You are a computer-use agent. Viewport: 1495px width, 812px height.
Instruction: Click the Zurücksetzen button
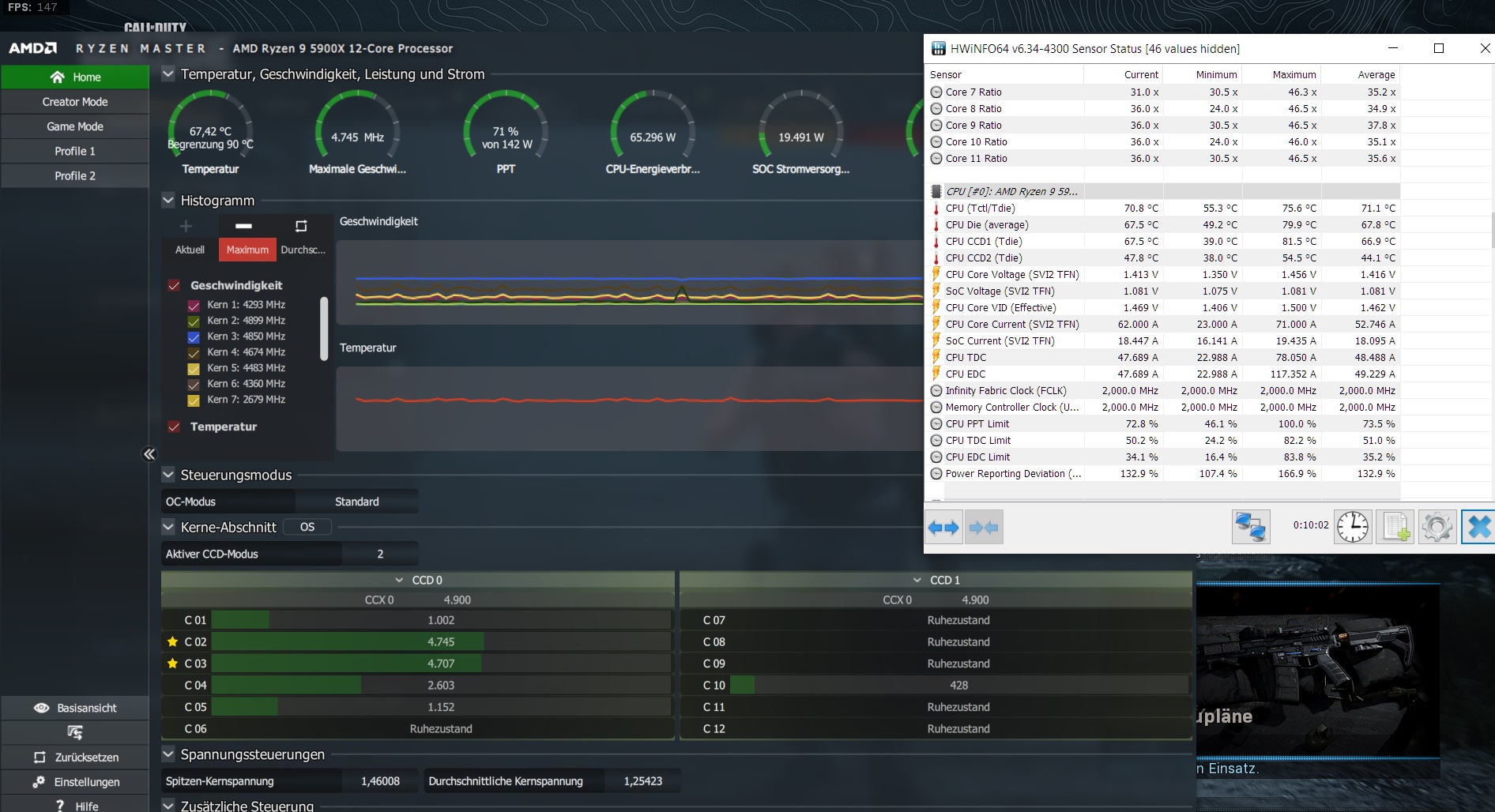[x=75, y=757]
